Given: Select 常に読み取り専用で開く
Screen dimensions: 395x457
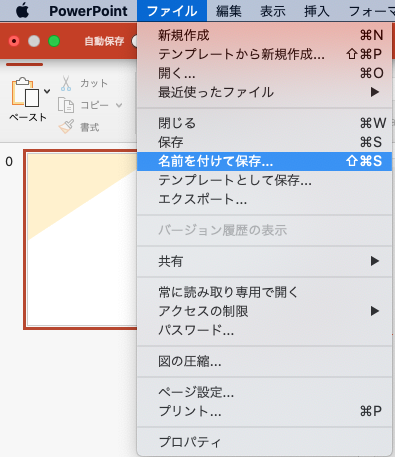Looking at the screenshot, I should (x=264, y=292).
